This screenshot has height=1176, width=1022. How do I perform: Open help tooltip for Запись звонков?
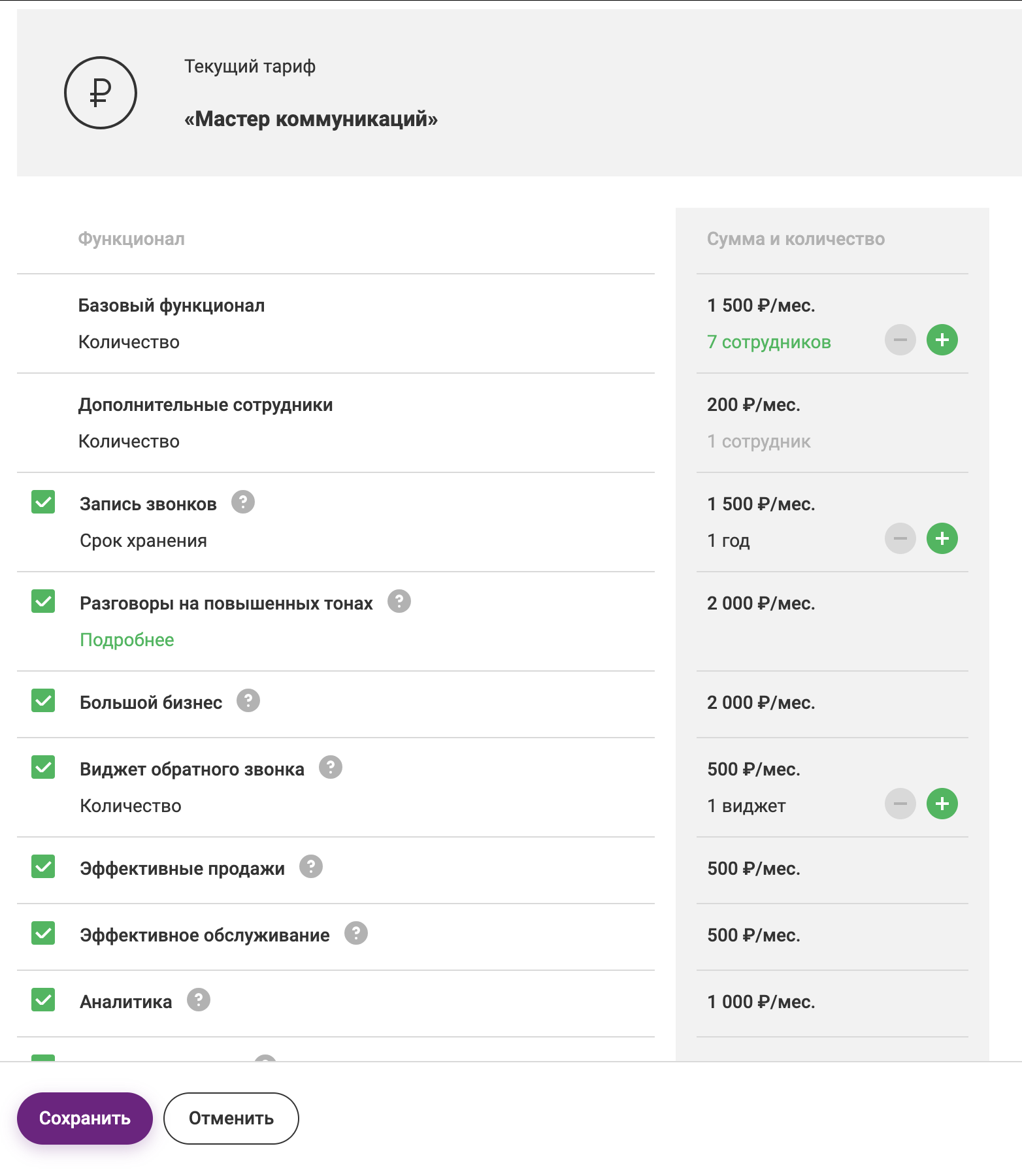(243, 502)
